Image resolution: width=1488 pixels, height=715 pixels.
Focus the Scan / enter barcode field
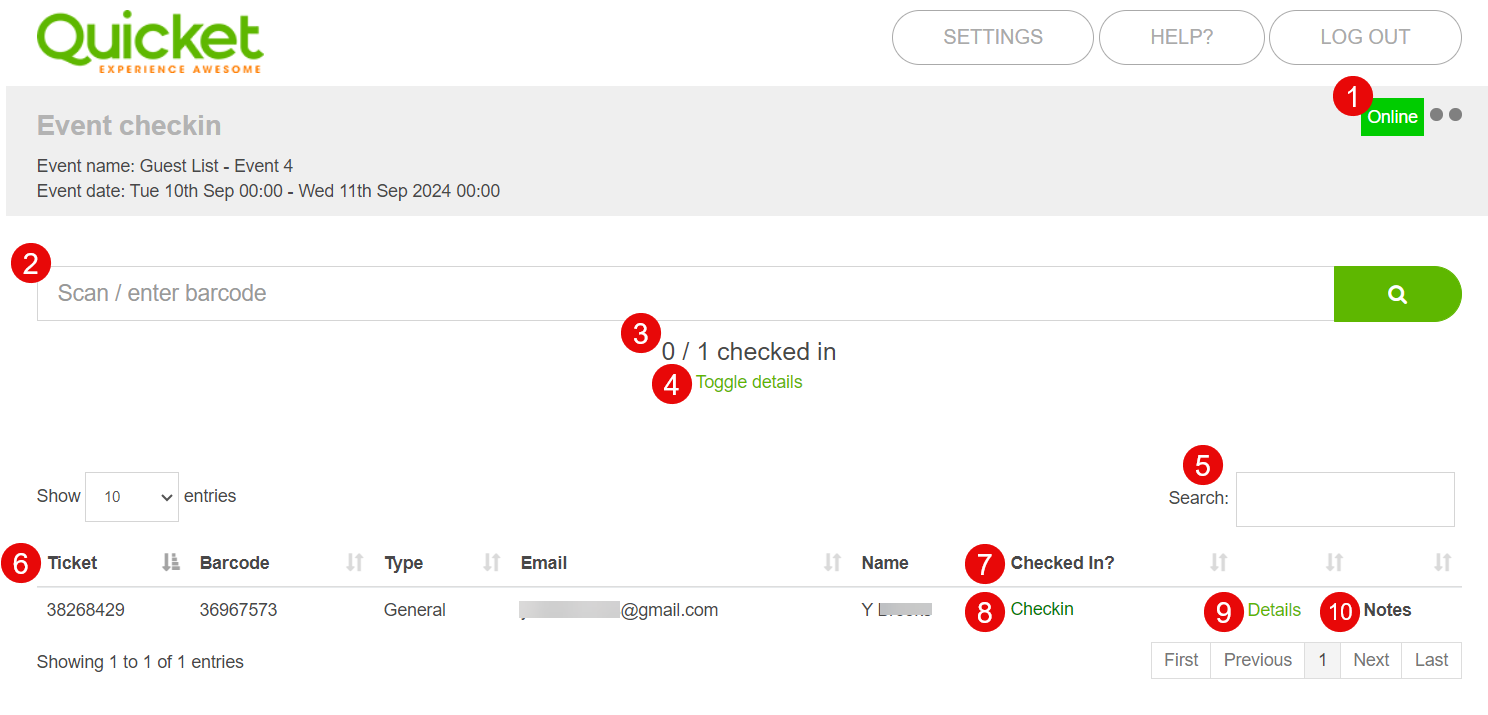686,294
